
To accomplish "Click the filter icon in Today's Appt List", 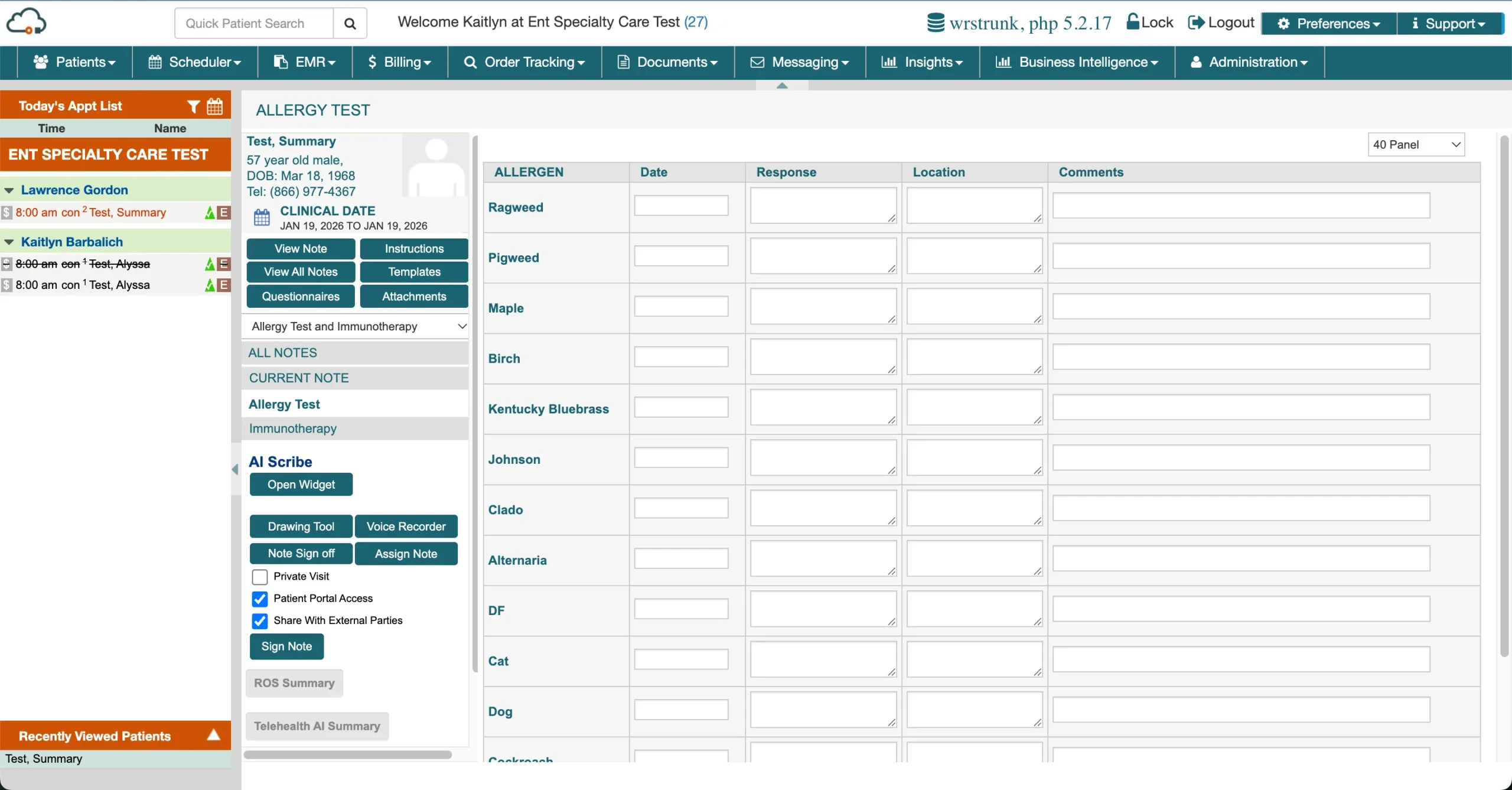I will [194, 106].
